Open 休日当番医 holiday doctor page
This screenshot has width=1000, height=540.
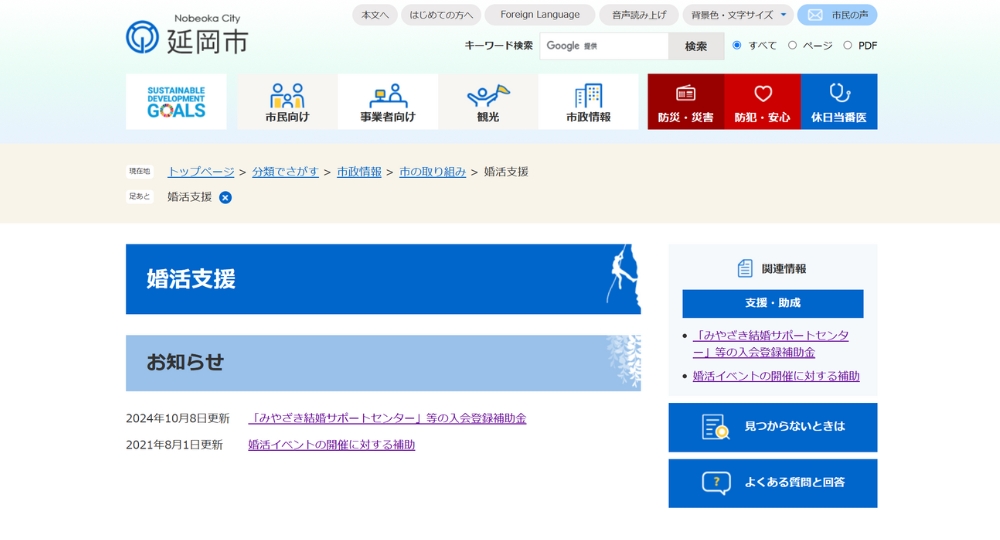tap(839, 101)
